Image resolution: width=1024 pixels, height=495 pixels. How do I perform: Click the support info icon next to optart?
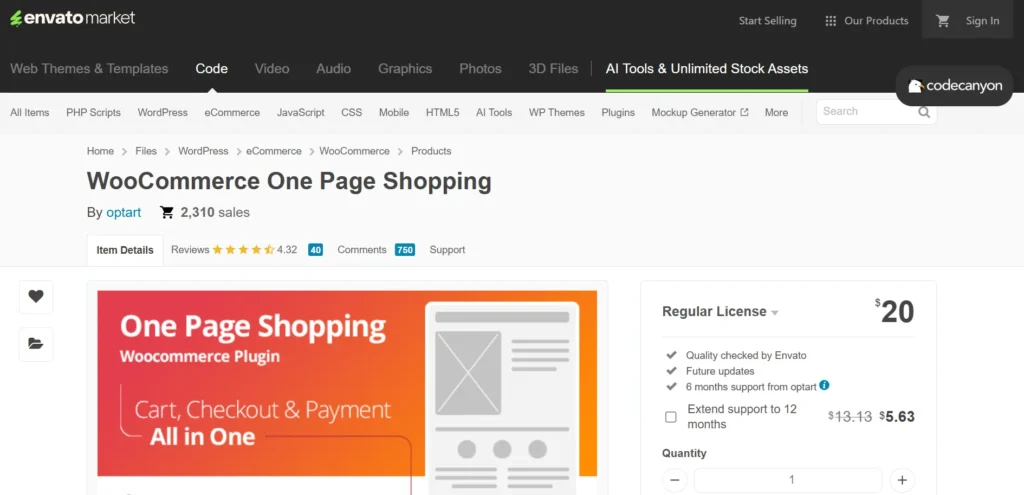click(x=824, y=385)
